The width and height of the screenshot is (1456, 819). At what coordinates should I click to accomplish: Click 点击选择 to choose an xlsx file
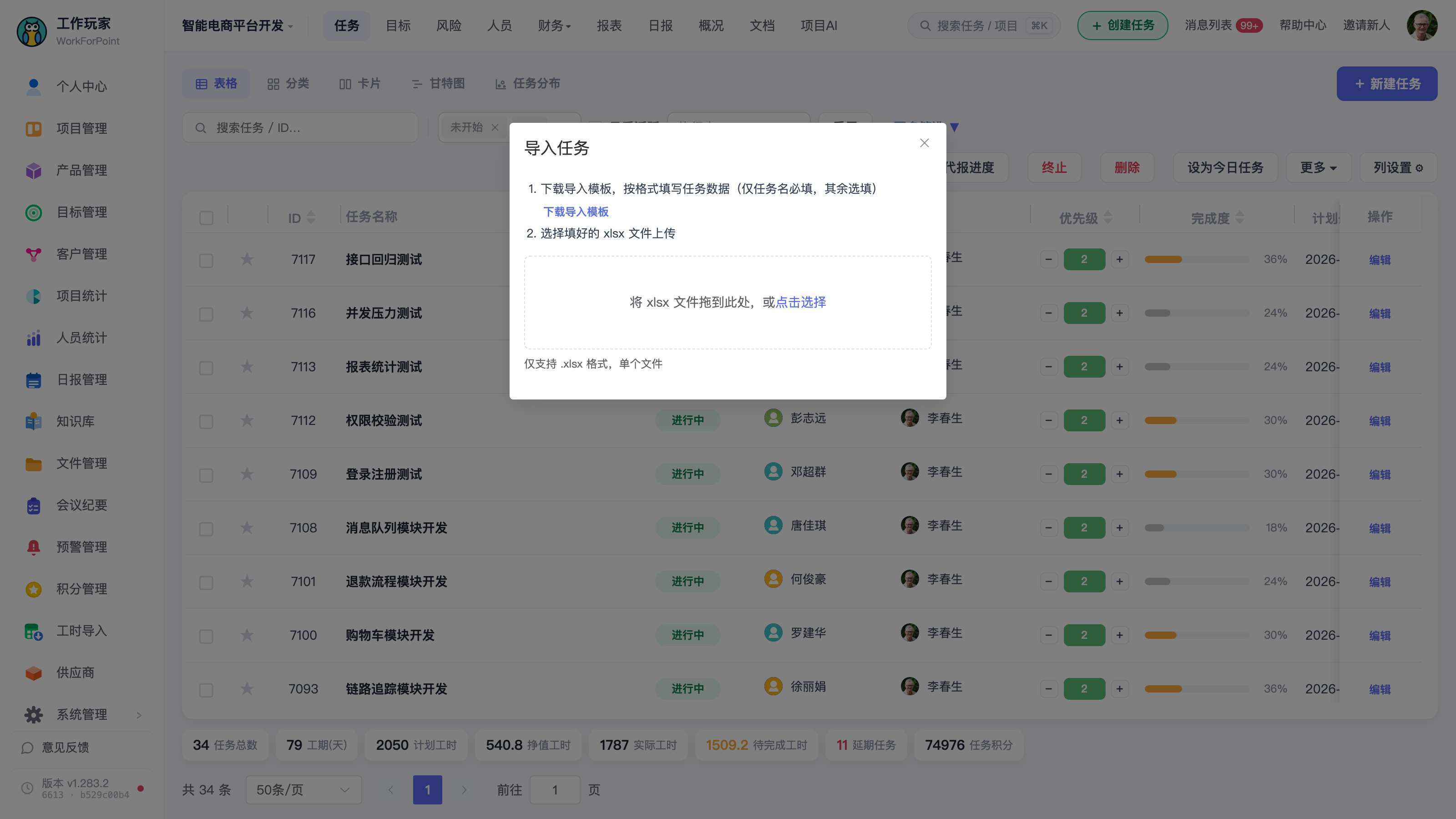(801, 302)
